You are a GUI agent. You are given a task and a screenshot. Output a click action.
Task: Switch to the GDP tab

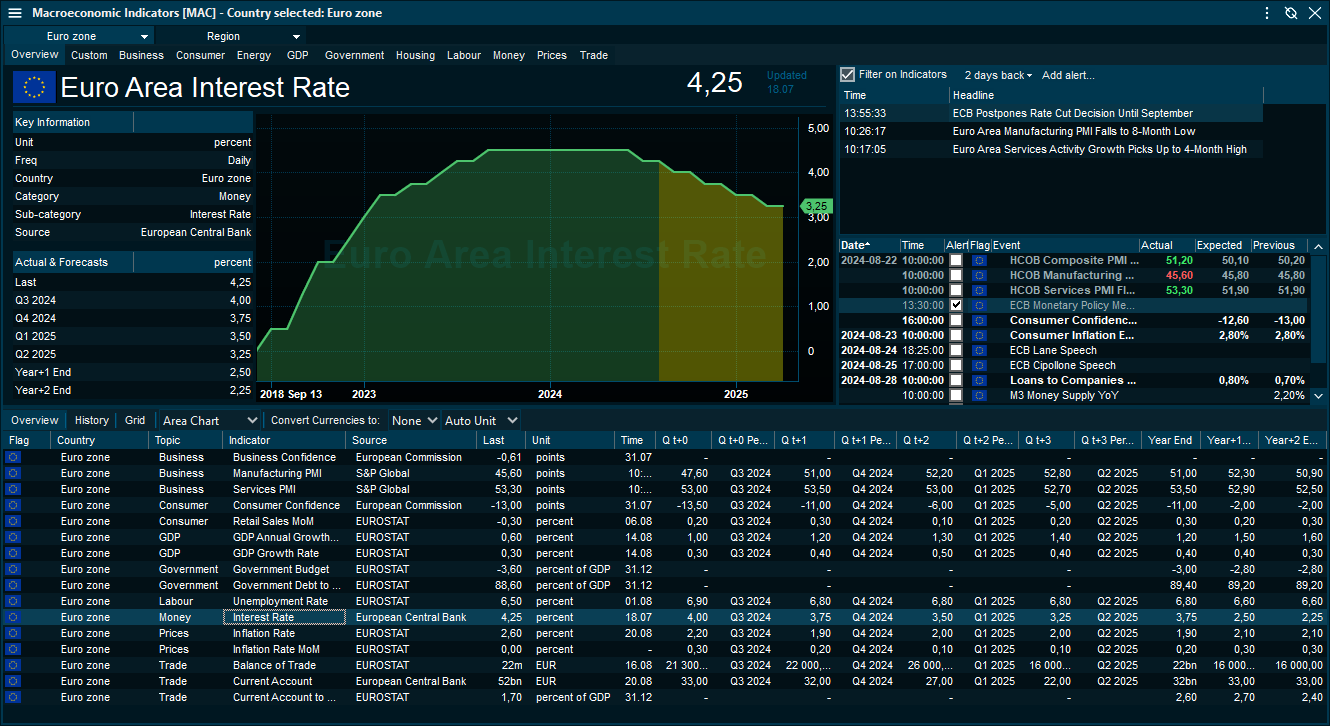point(297,55)
